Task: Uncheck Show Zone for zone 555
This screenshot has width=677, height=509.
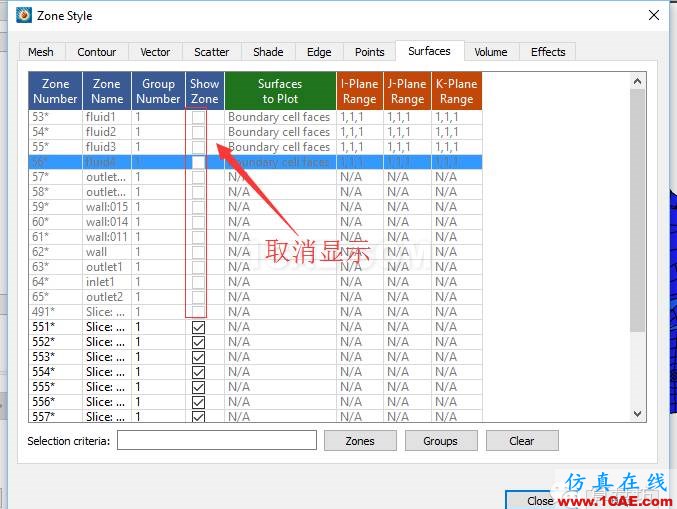Action: (198, 387)
